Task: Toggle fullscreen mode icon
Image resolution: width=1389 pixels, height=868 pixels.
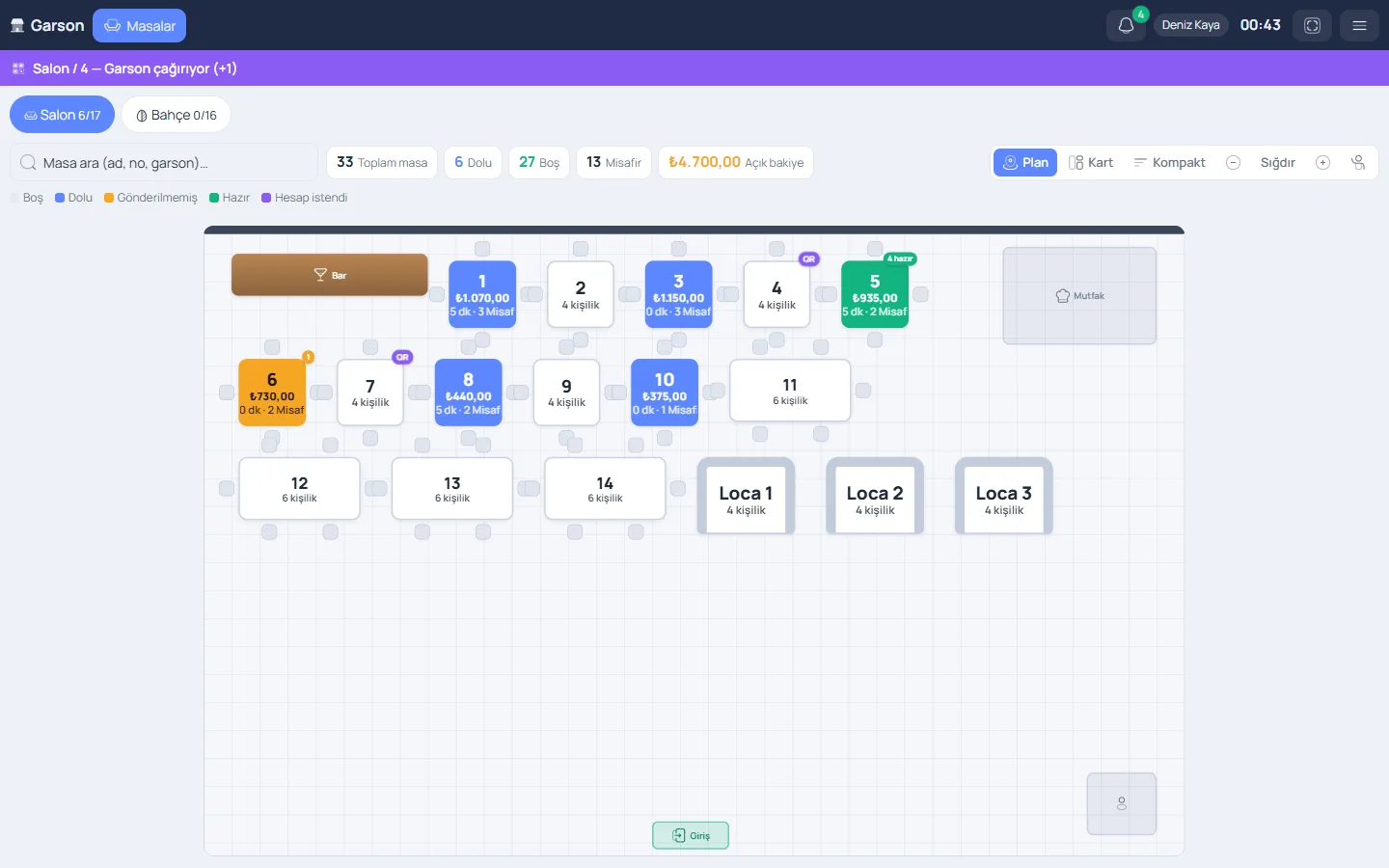Action: 1312,26
